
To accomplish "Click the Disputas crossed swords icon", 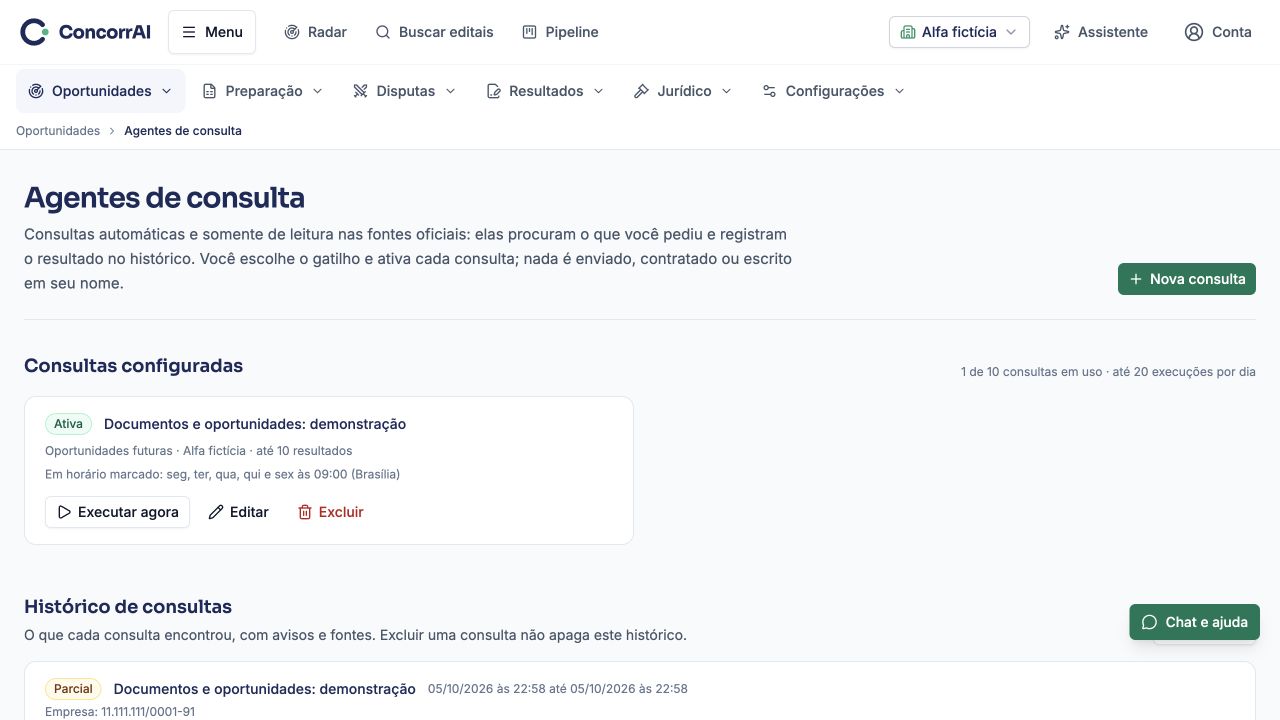I will coord(361,91).
